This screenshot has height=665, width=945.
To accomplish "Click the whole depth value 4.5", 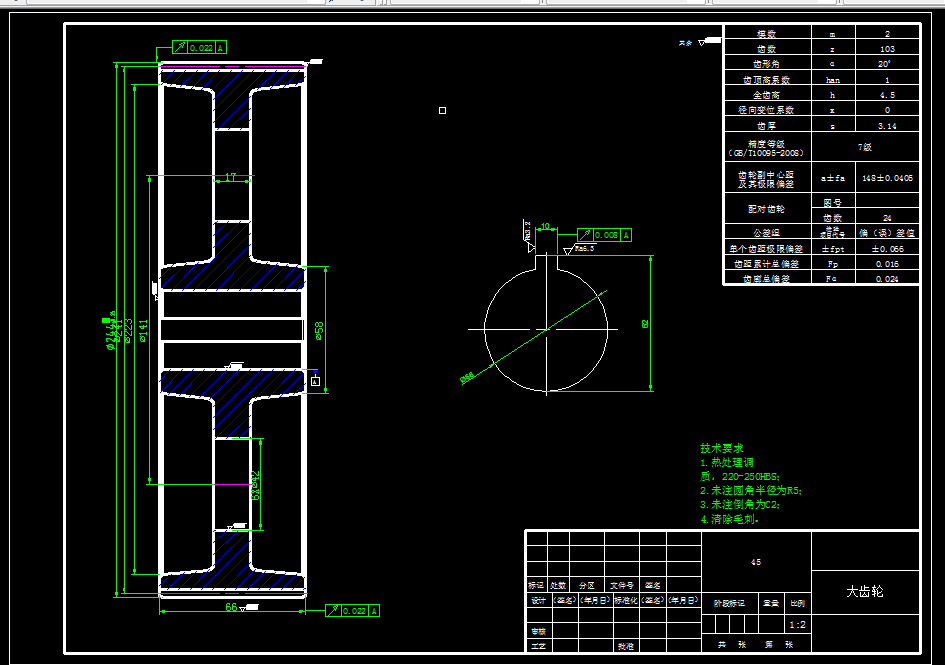I will 887,95.
